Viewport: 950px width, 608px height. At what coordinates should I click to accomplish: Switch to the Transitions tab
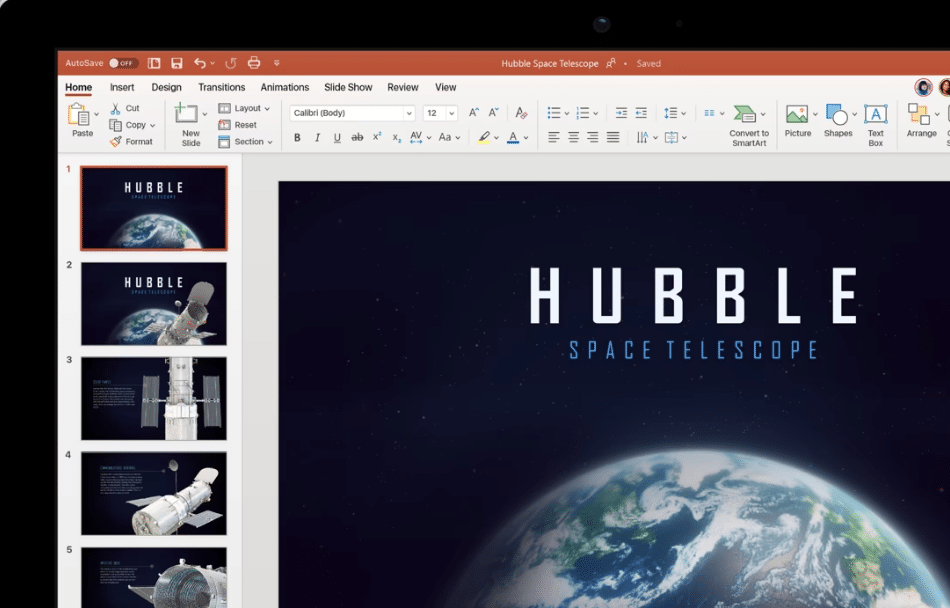click(221, 87)
